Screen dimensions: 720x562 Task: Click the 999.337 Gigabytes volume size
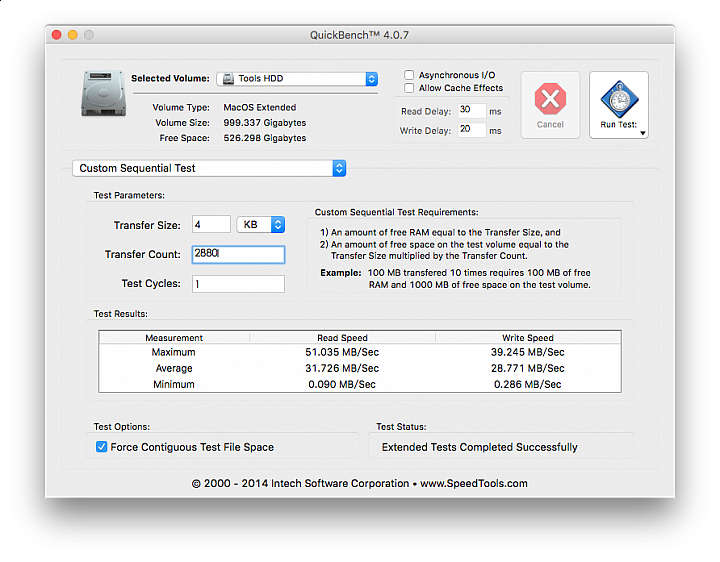pos(265,123)
